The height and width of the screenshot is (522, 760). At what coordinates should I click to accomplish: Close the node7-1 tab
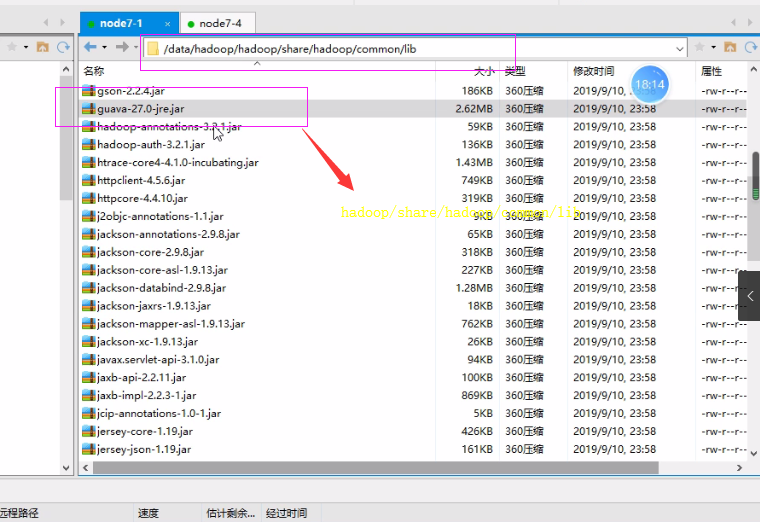167,24
